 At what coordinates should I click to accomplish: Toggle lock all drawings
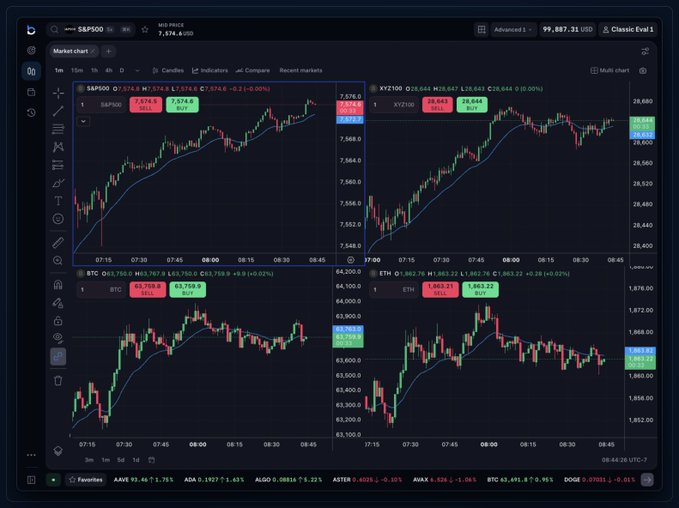pos(58,320)
